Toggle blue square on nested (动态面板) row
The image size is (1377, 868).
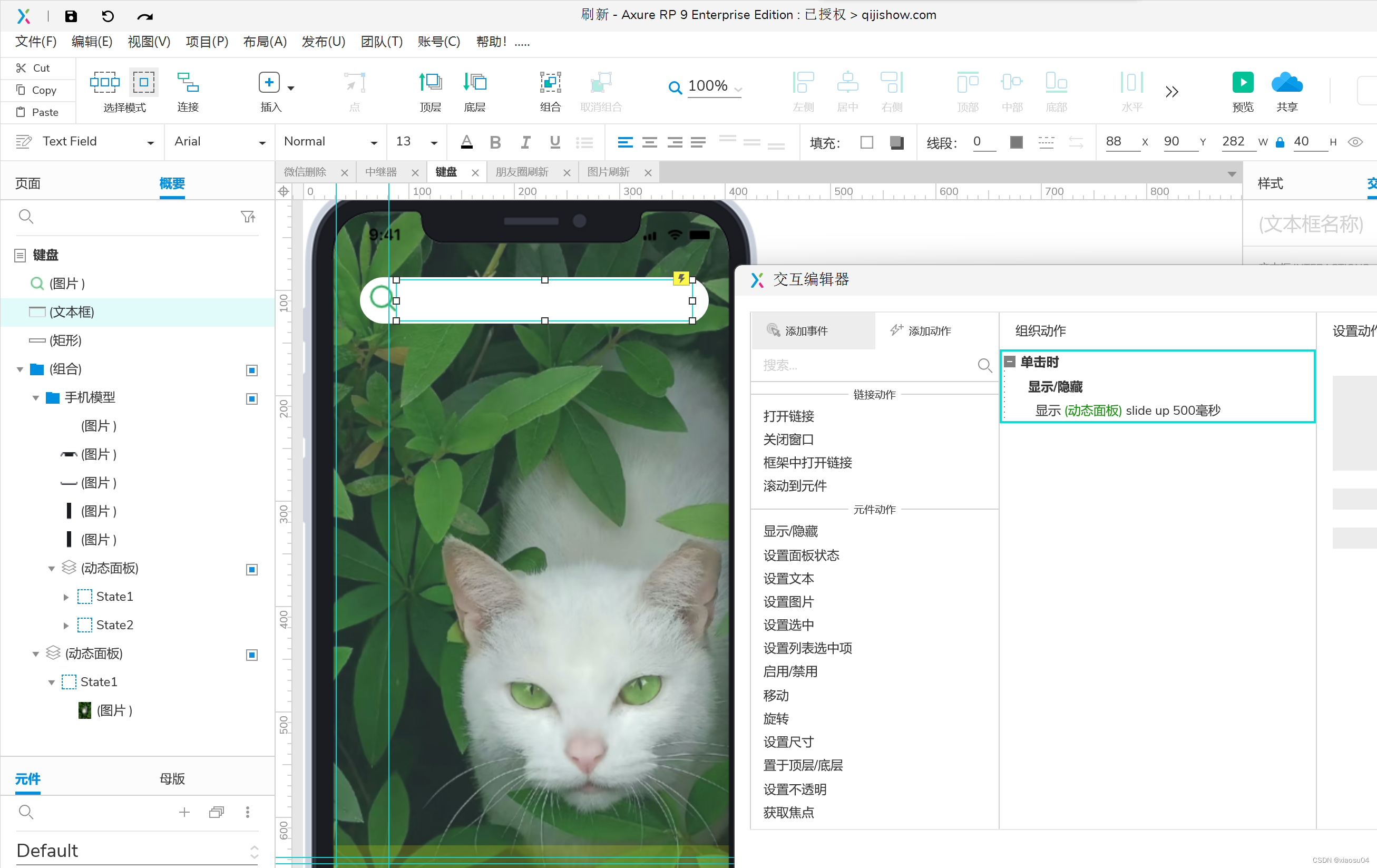251,570
